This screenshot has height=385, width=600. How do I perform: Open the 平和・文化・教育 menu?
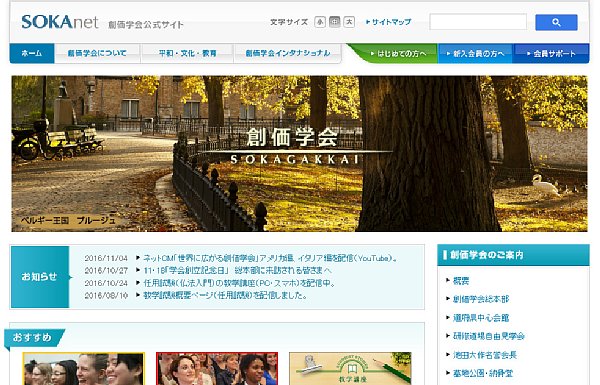pyautogui.click(x=188, y=53)
